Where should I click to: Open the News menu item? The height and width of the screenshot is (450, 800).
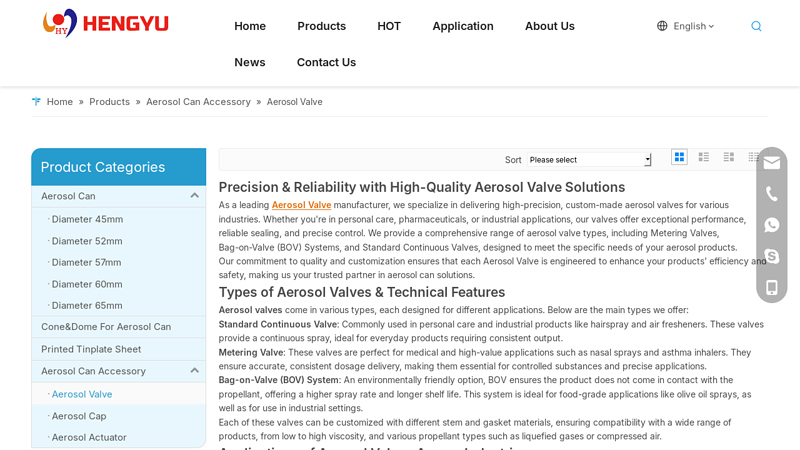pyautogui.click(x=249, y=62)
